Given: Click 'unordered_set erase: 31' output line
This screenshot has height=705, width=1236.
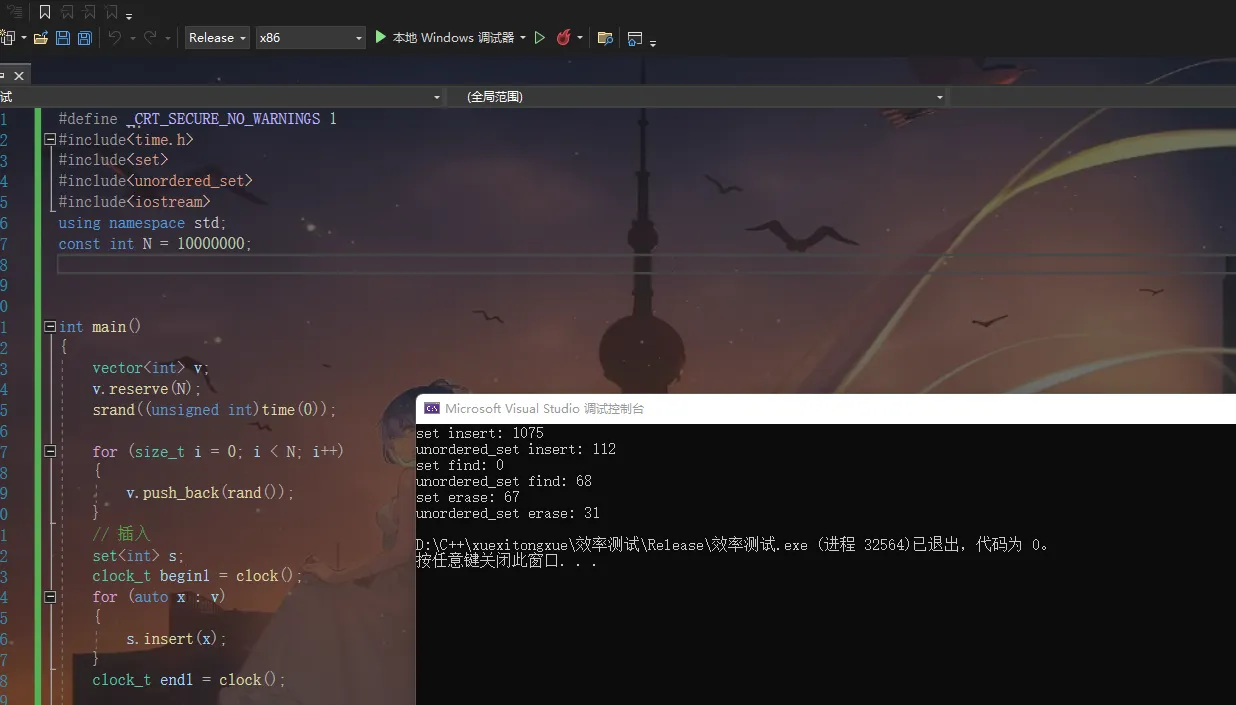Looking at the screenshot, I should [508, 513].
